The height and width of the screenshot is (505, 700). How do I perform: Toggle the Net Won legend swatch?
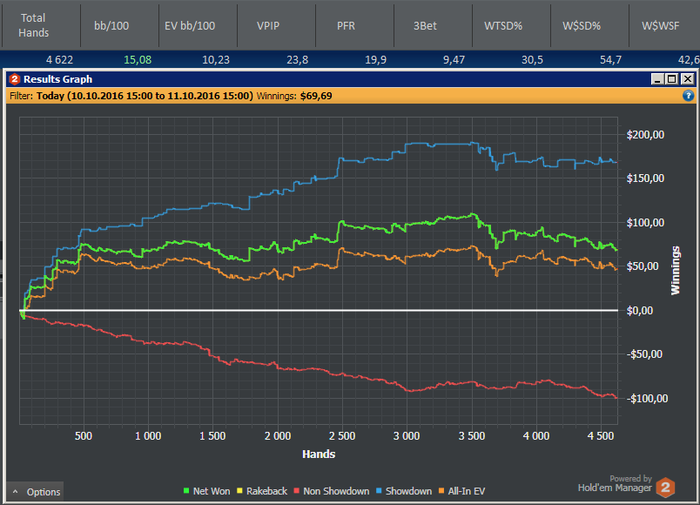186,491
